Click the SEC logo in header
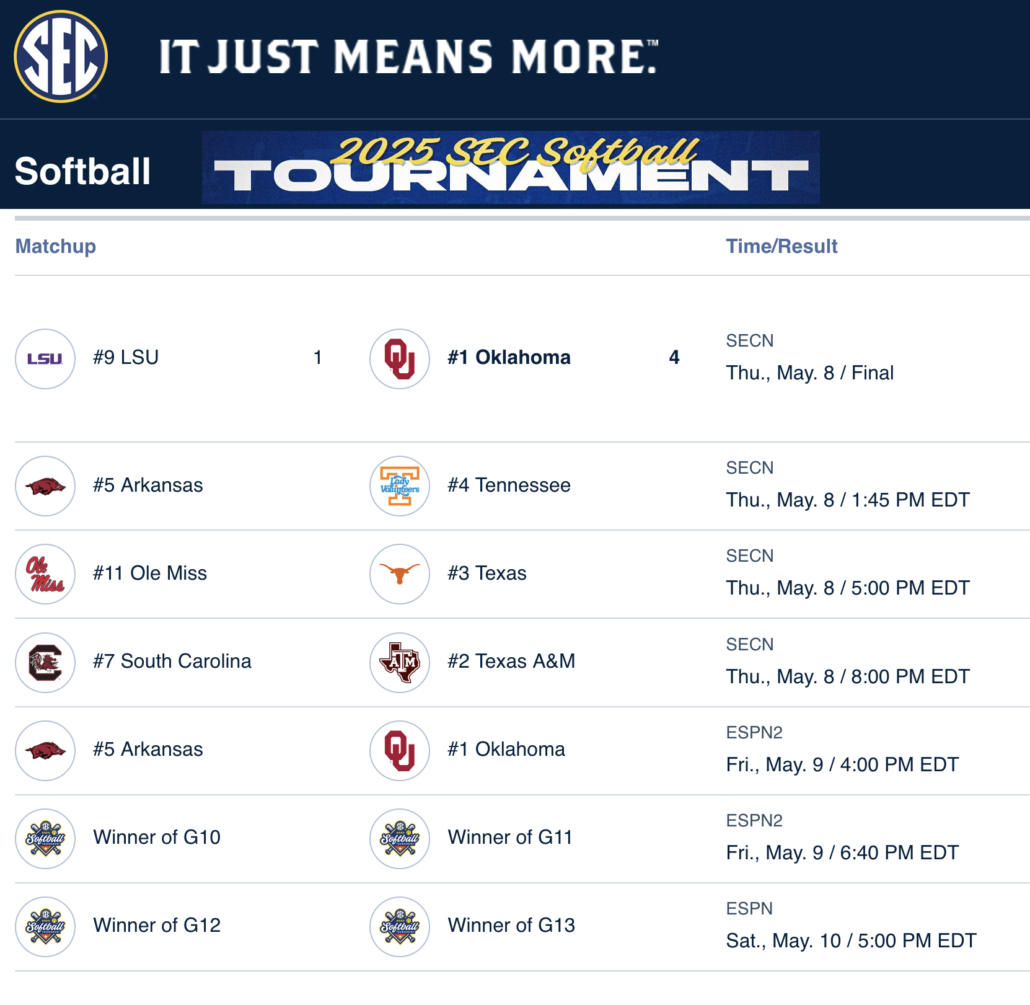 (60, 56)
